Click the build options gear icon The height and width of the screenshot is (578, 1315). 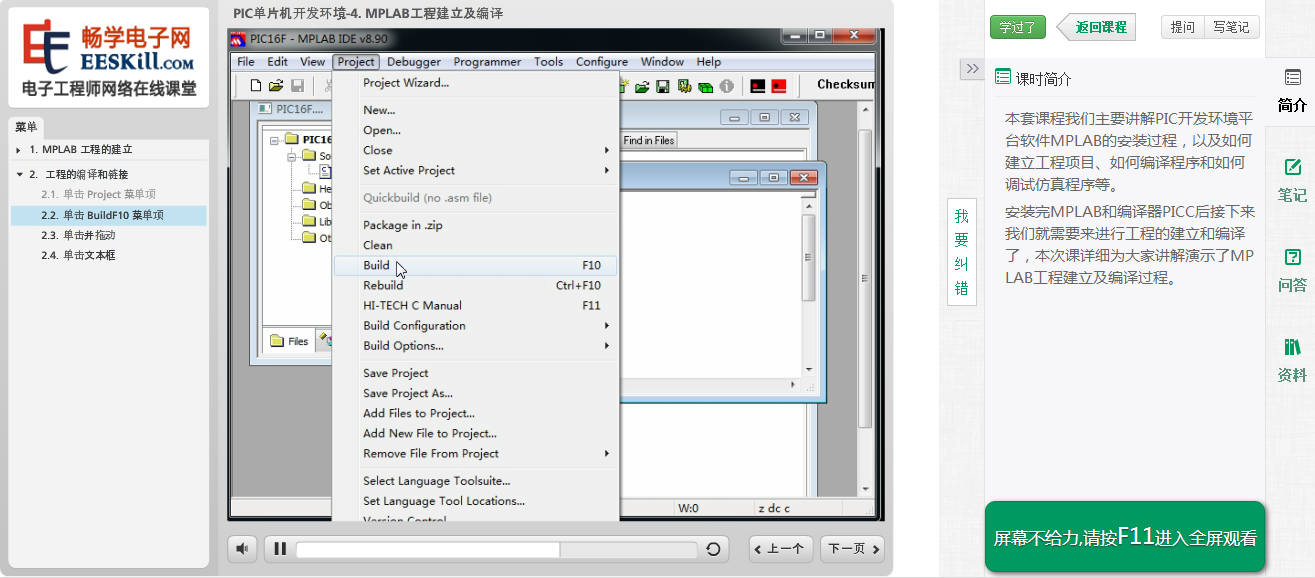coord(684,87)
